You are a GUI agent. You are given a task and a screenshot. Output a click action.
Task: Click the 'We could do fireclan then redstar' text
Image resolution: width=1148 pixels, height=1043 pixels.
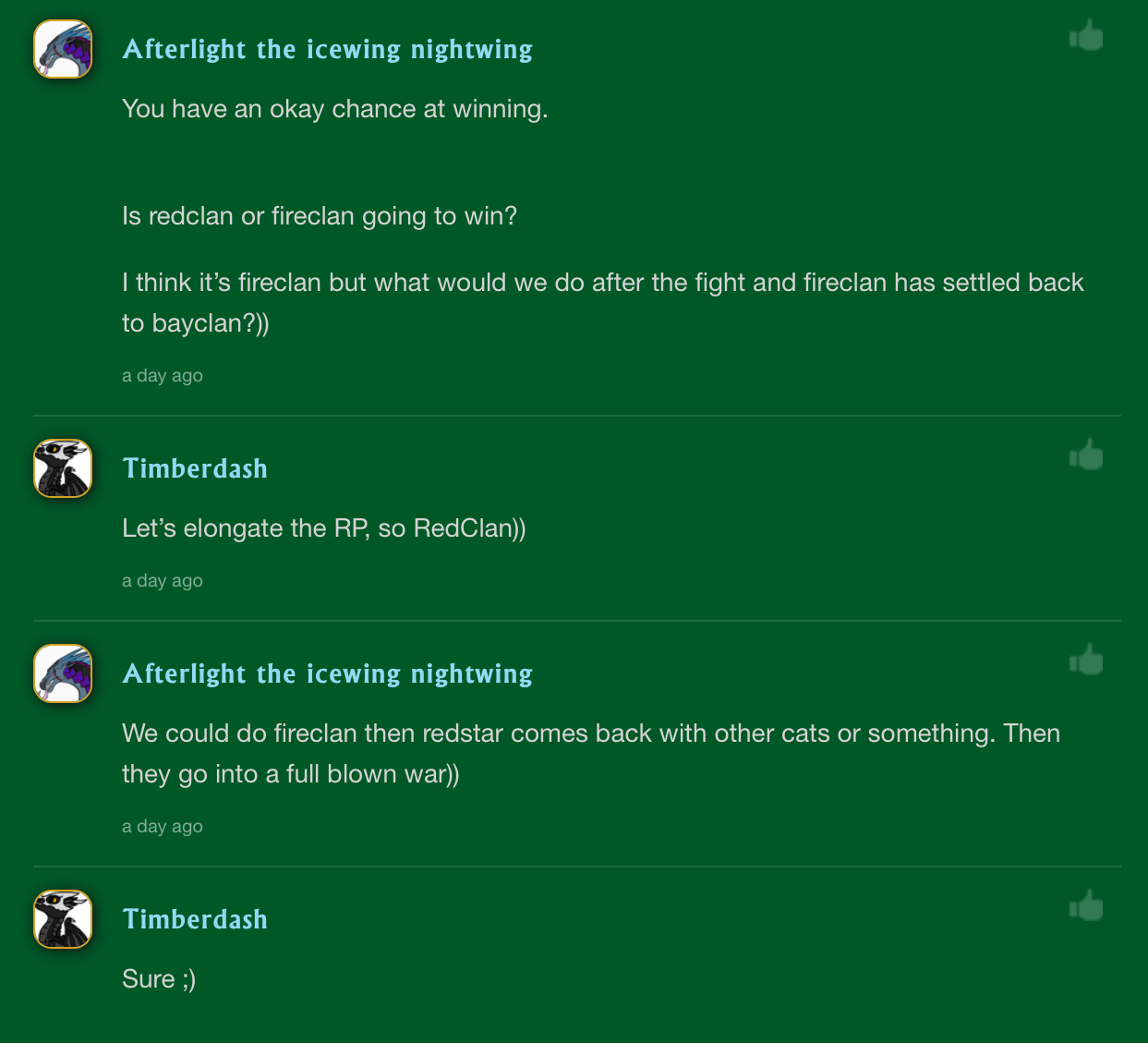[590, 734]
